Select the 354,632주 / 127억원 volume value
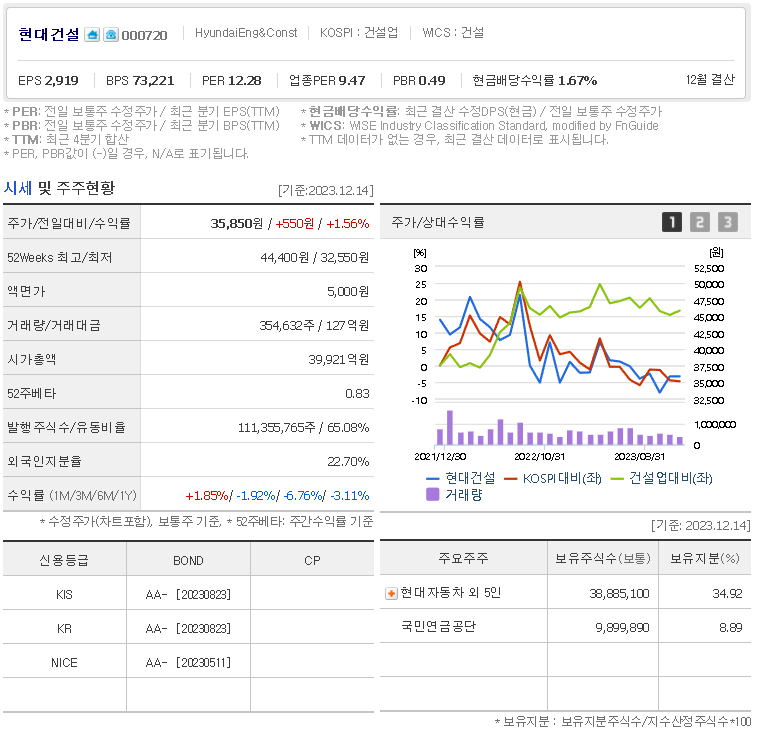 (x=314, y=325)
